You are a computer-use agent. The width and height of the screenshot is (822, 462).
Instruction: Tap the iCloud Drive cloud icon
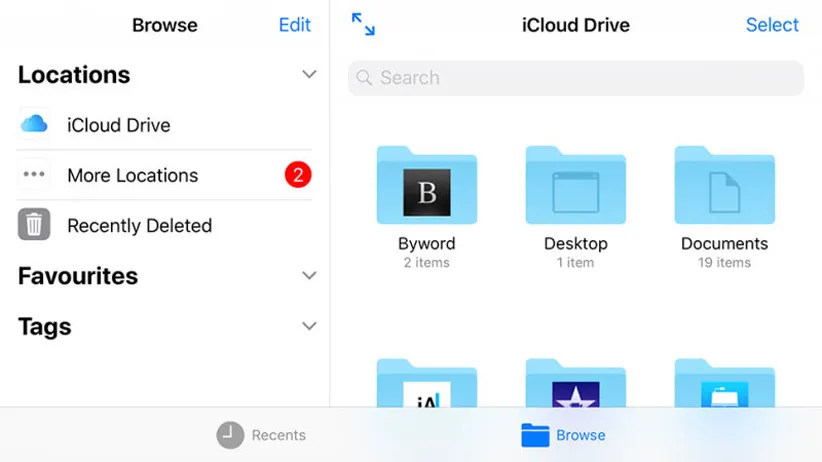34,125
